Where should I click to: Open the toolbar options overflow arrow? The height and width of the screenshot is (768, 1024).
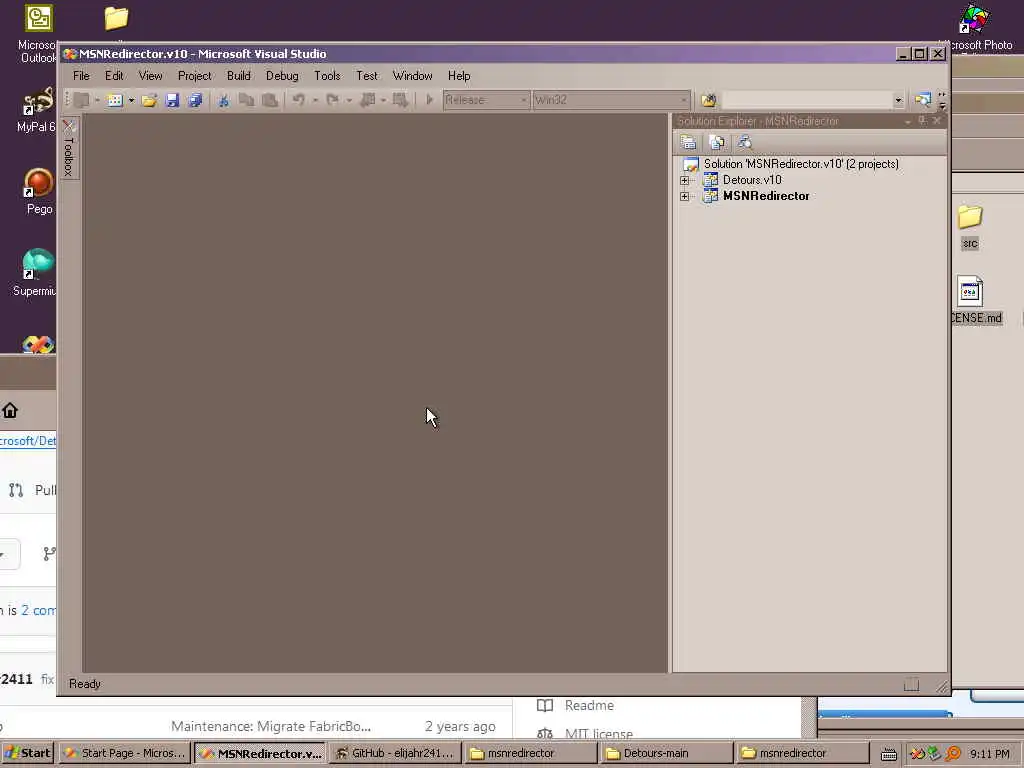click(x=942, y=100)
